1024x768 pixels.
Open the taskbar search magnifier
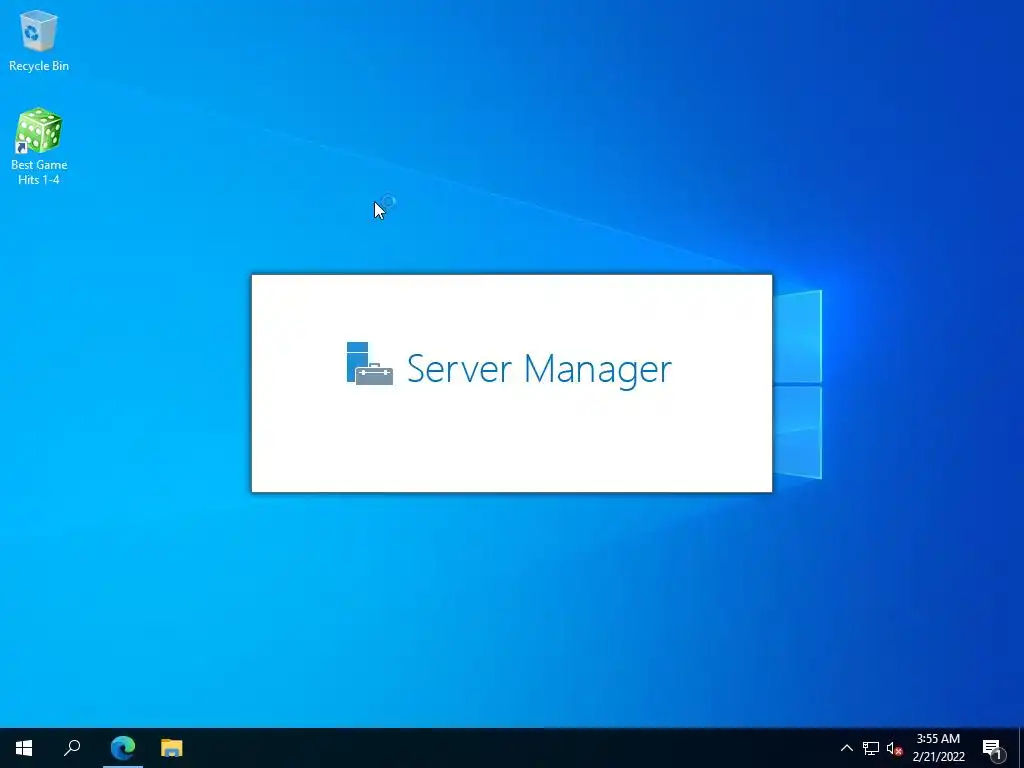tap(72, 748)
